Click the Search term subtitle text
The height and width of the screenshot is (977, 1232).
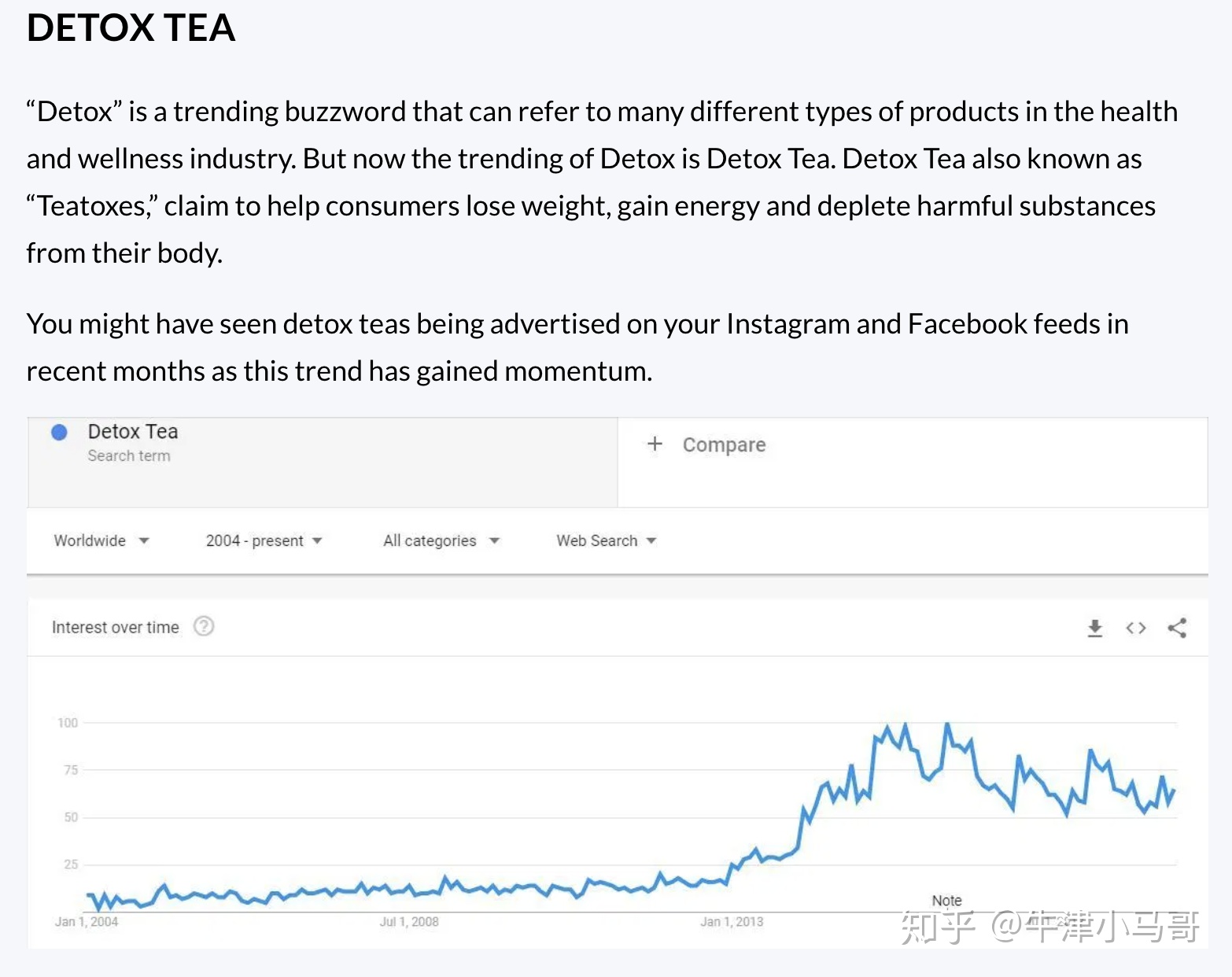(x=129, y=455)
